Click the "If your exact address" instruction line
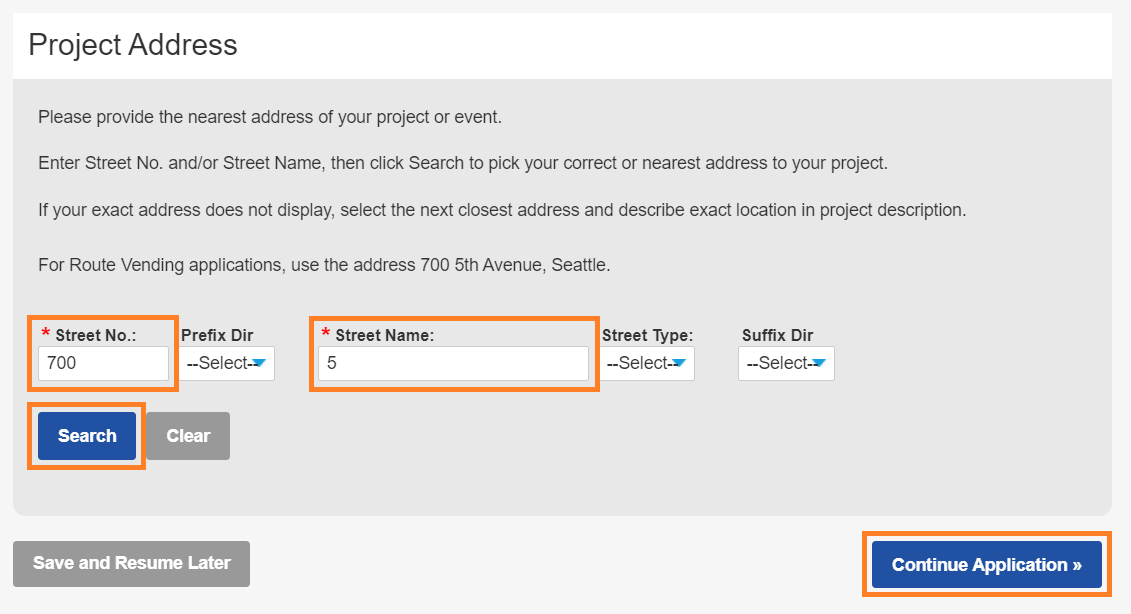Screen dimensions: 1131x614 click(502, 211)
